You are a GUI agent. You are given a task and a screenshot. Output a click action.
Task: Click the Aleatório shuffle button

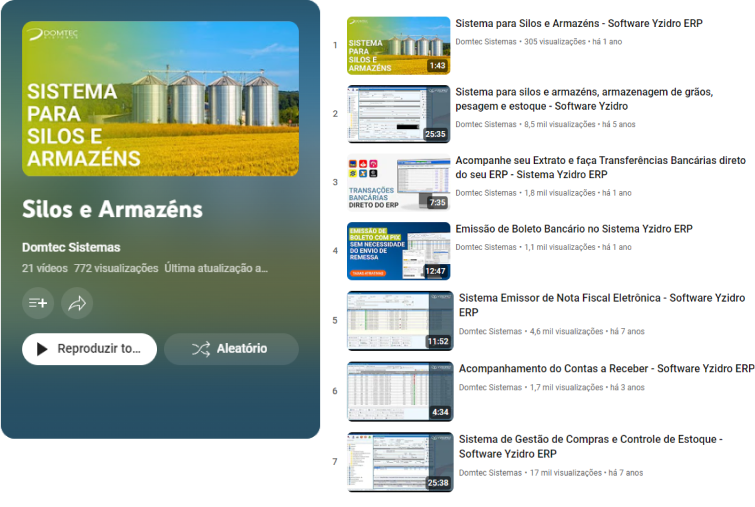(231, 349)
